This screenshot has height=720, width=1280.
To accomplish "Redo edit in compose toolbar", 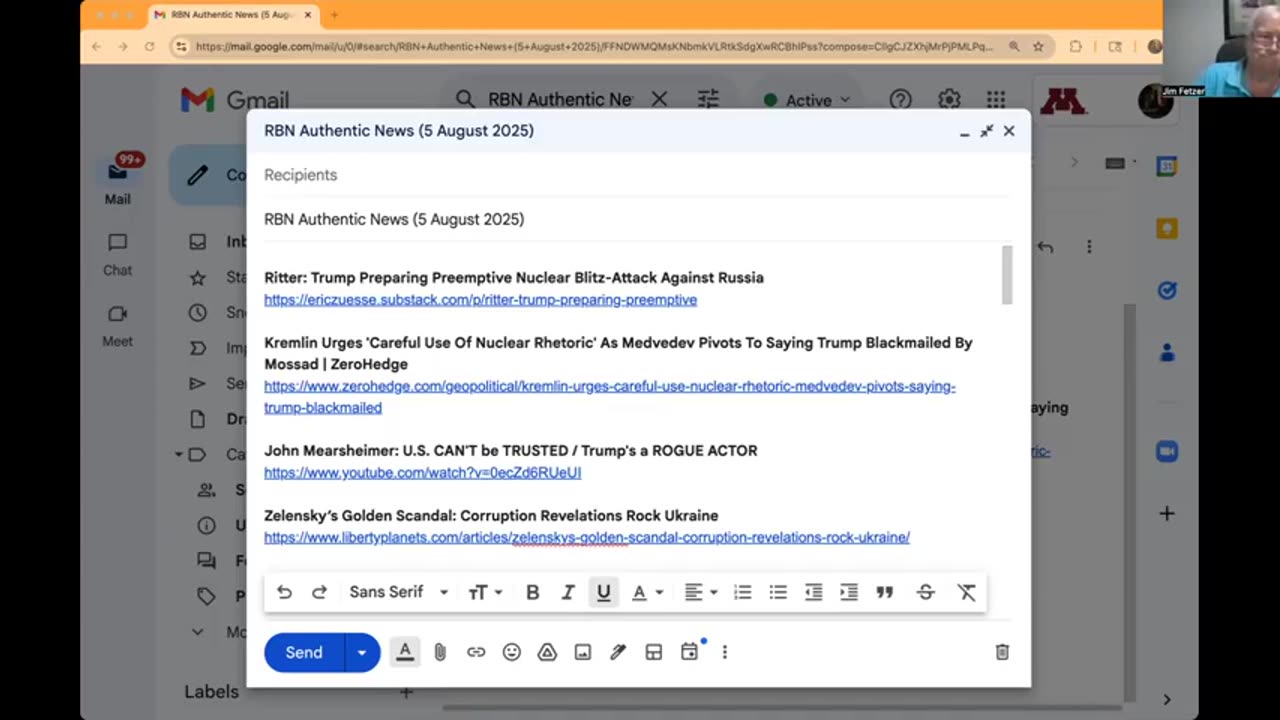I will tap(319, 592).
